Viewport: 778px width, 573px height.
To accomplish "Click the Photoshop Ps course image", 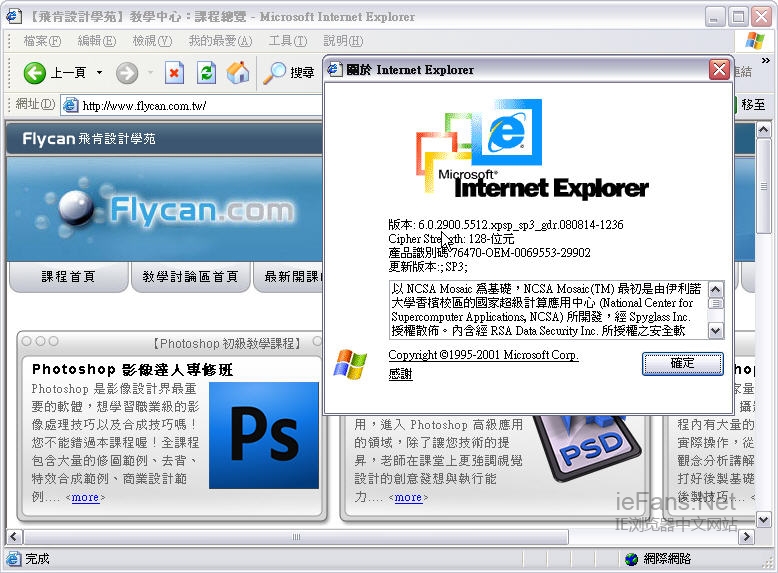I will (x=264, y=434).
